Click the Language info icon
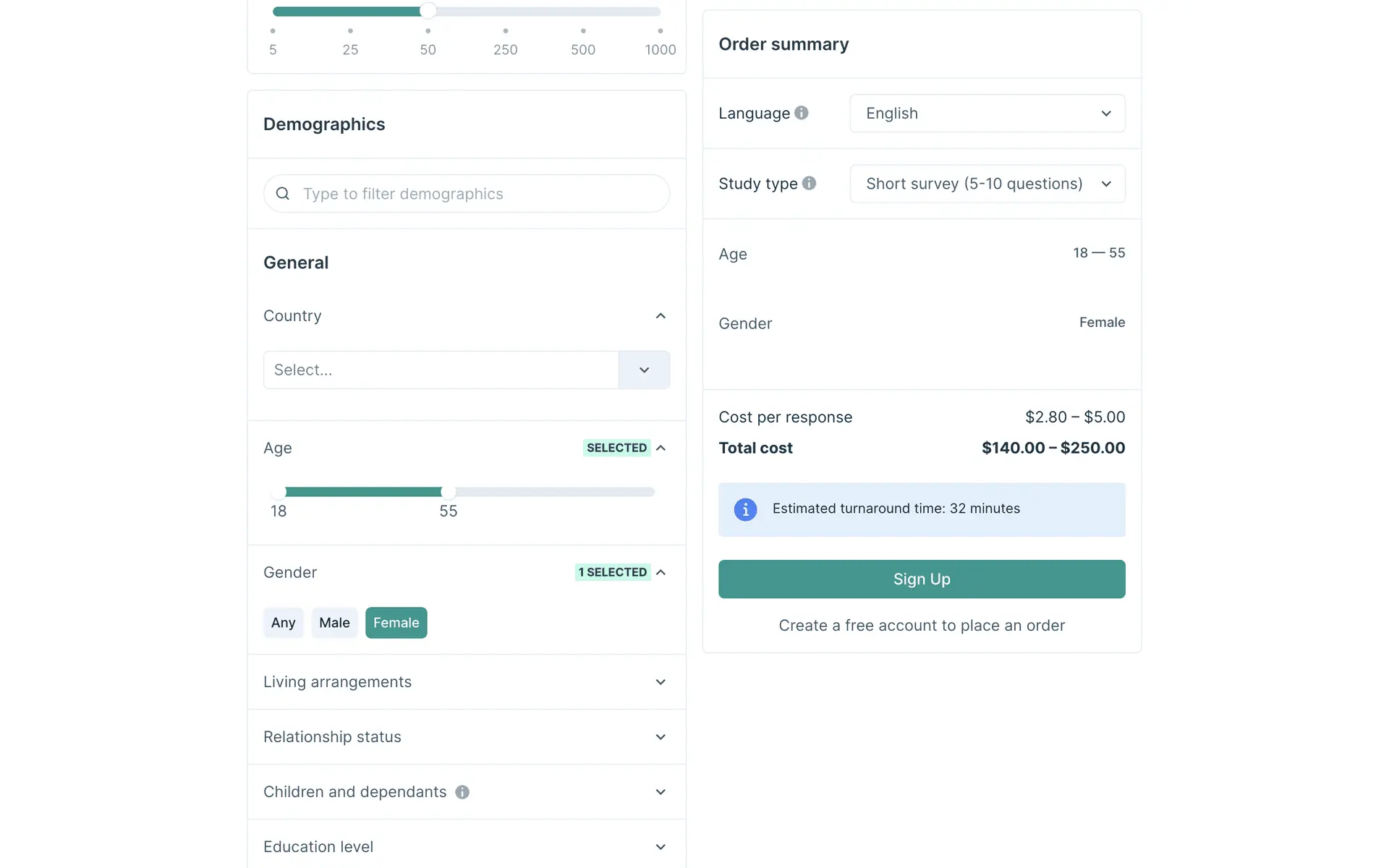The height and width of the screenshot is (868, 1389). (801, 113)
